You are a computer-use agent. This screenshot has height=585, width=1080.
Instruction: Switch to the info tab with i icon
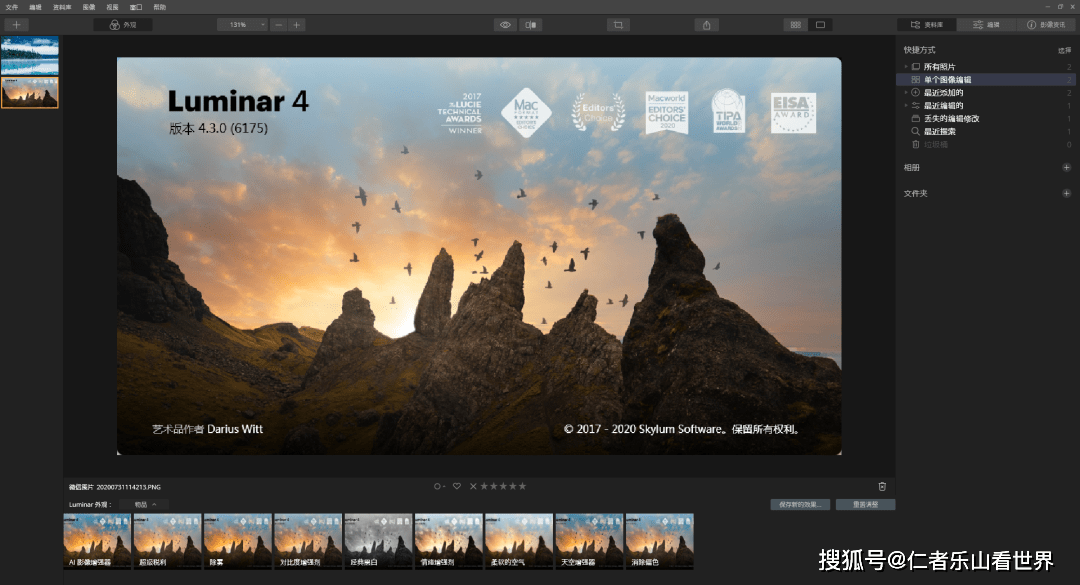click(x=1046, y=25)
